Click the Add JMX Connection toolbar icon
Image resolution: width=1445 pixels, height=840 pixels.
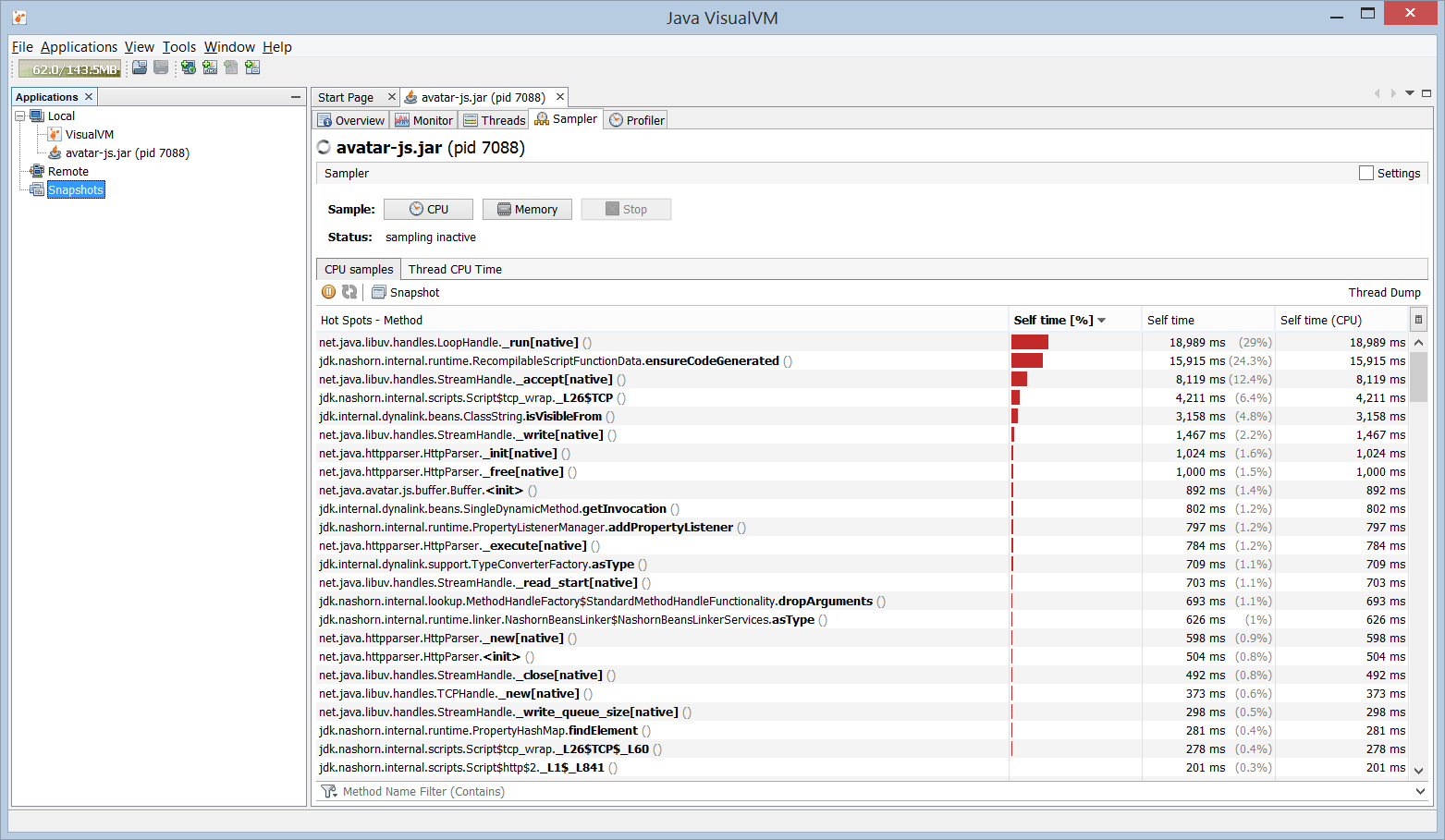pos(210,67)
